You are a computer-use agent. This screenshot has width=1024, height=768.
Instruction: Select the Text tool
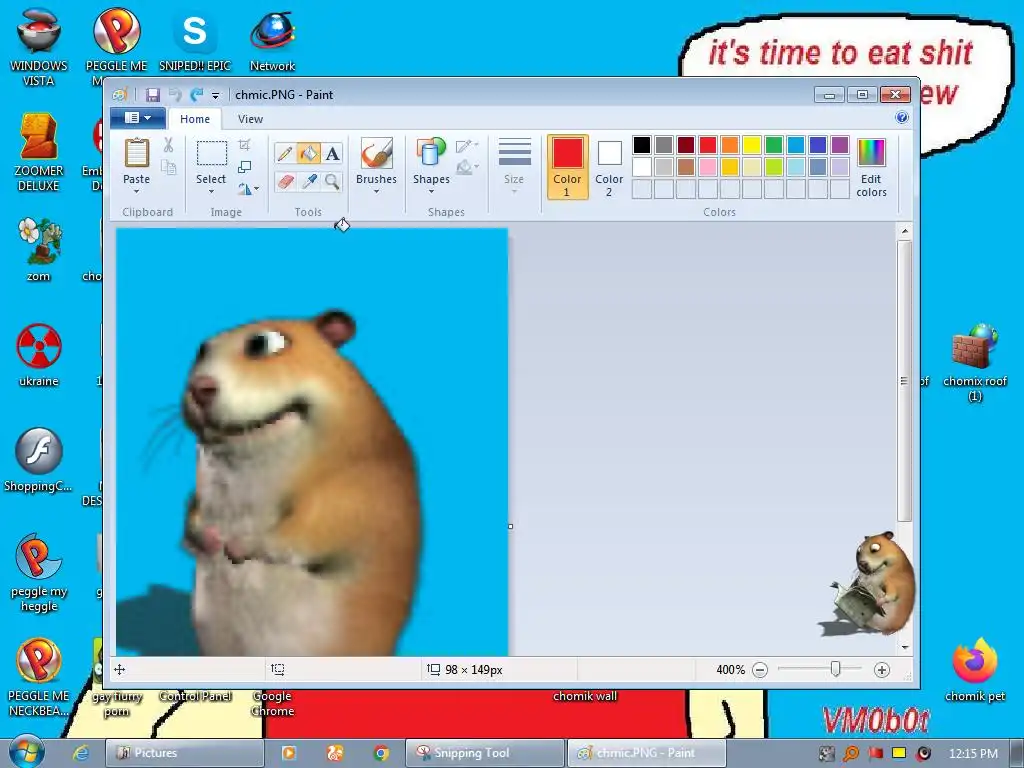point(332,154)
